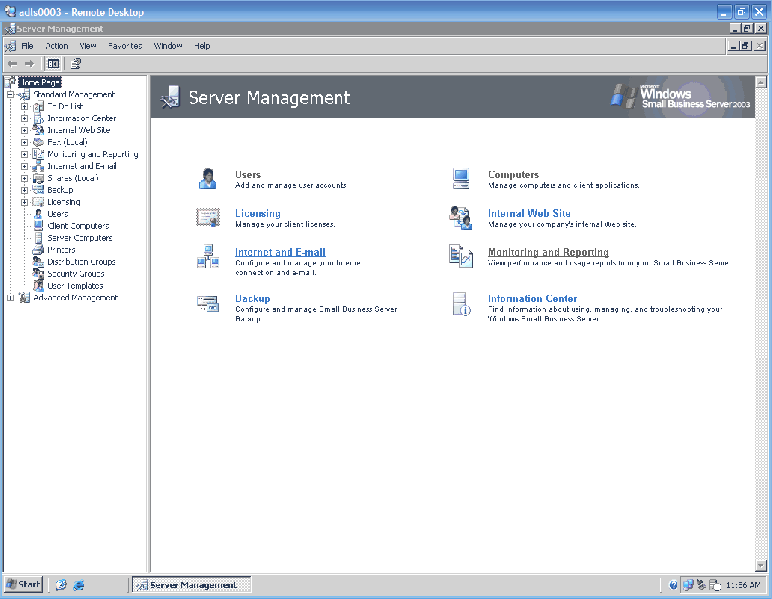The width and height of the screenshot is (772, 599).
Task: Click the Licensing certificate icon
Action: [208, 217]
